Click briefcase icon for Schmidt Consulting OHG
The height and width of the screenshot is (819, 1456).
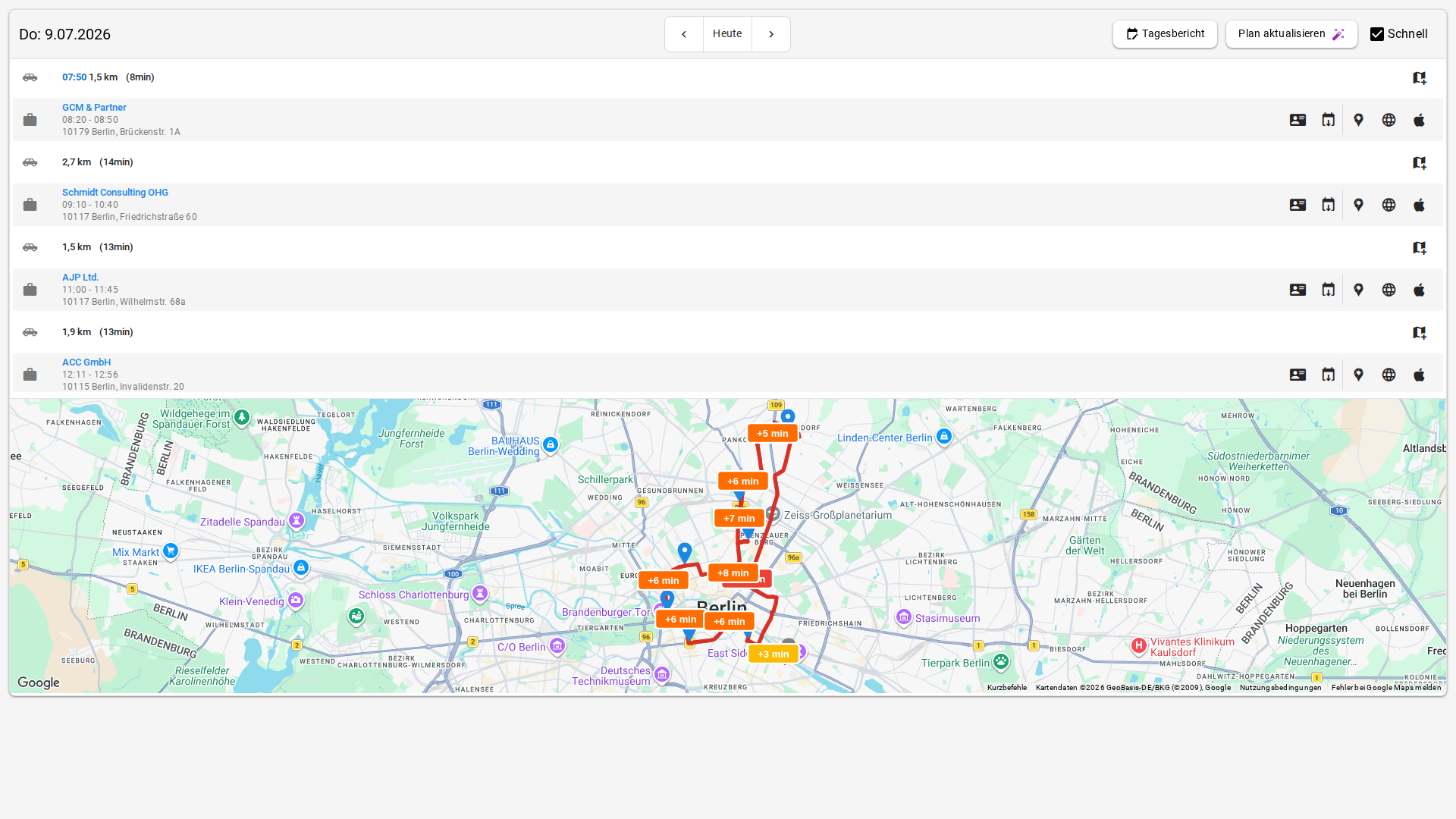pyautogui.click(x=30, y=205)
